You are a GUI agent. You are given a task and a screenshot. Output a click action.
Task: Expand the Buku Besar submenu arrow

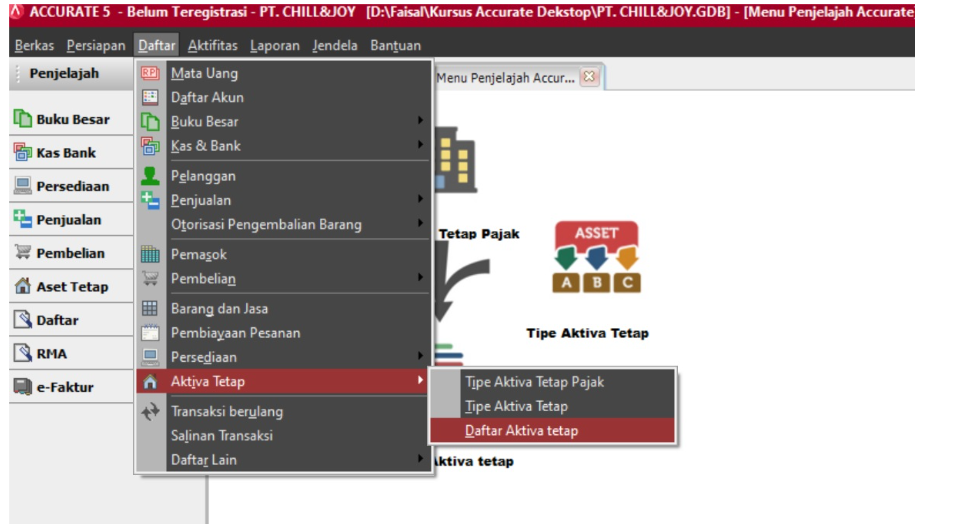(420, 122)
